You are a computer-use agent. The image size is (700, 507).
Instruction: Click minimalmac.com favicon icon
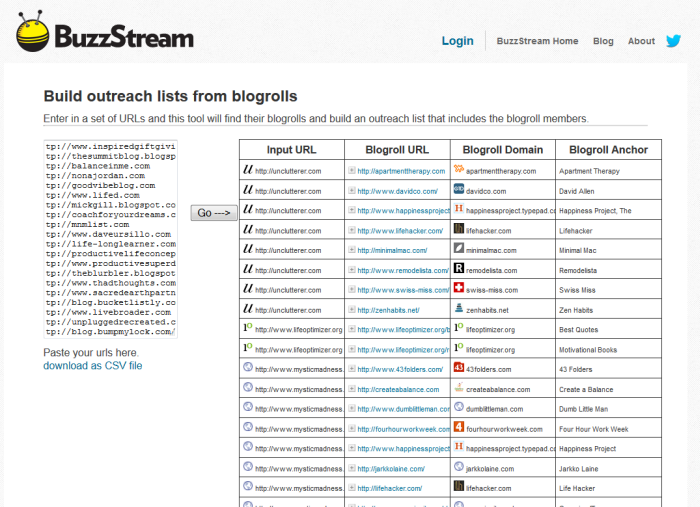pos(459,248)
